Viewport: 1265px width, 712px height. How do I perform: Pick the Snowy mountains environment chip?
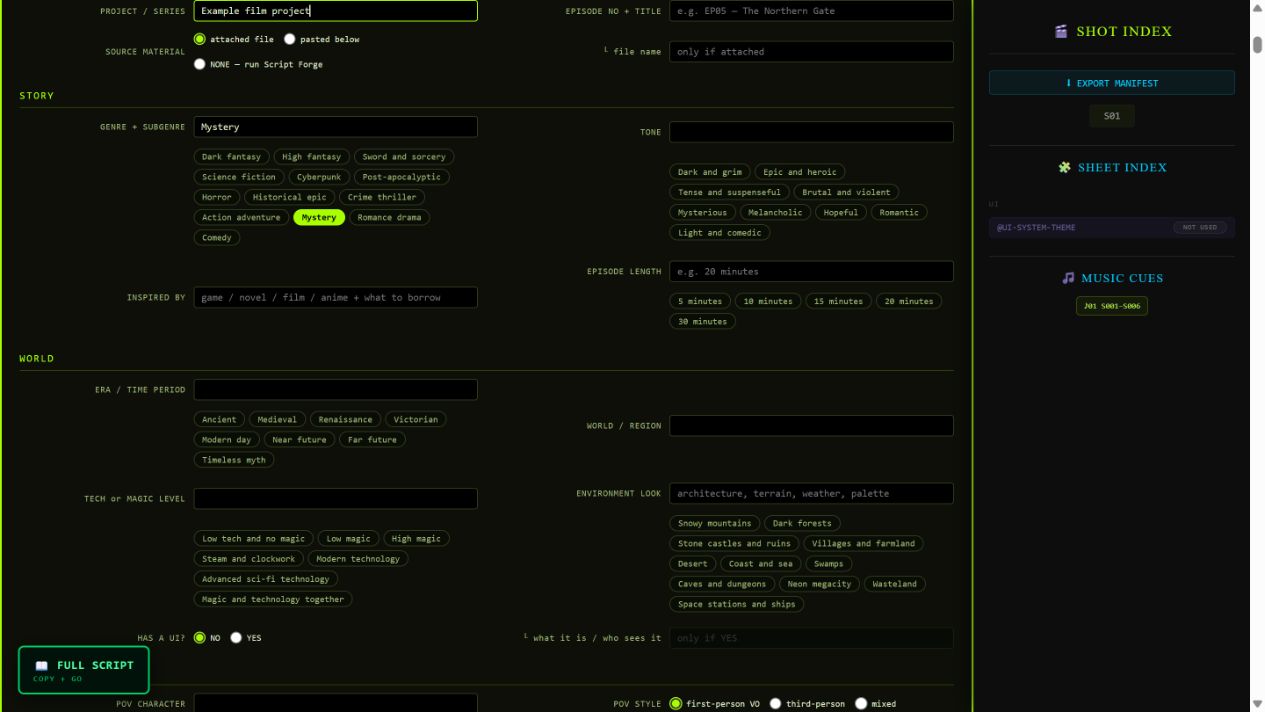(714, 523)
